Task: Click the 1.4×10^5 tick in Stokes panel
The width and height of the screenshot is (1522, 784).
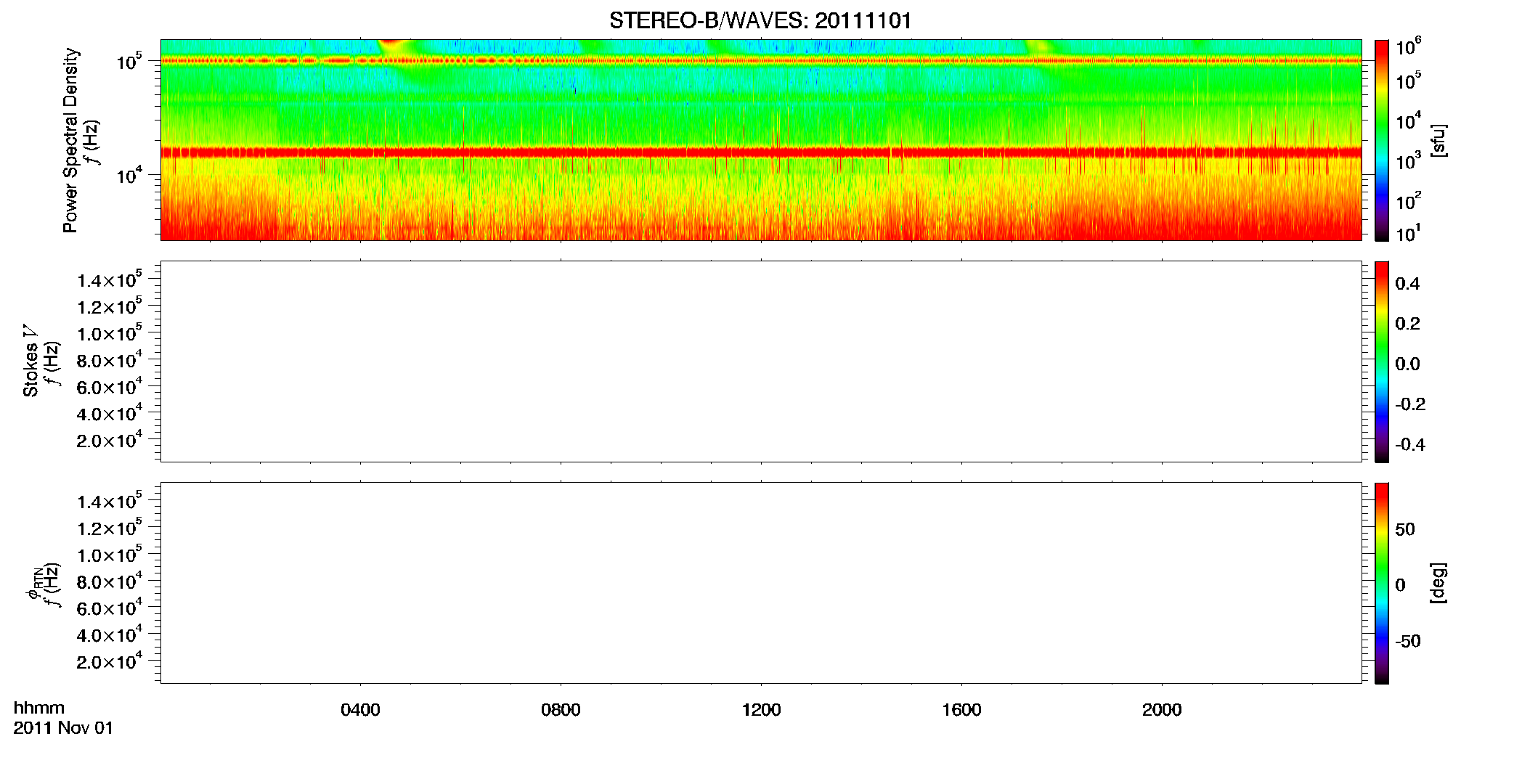Action: pyautogui.click(x=109, y=280)
